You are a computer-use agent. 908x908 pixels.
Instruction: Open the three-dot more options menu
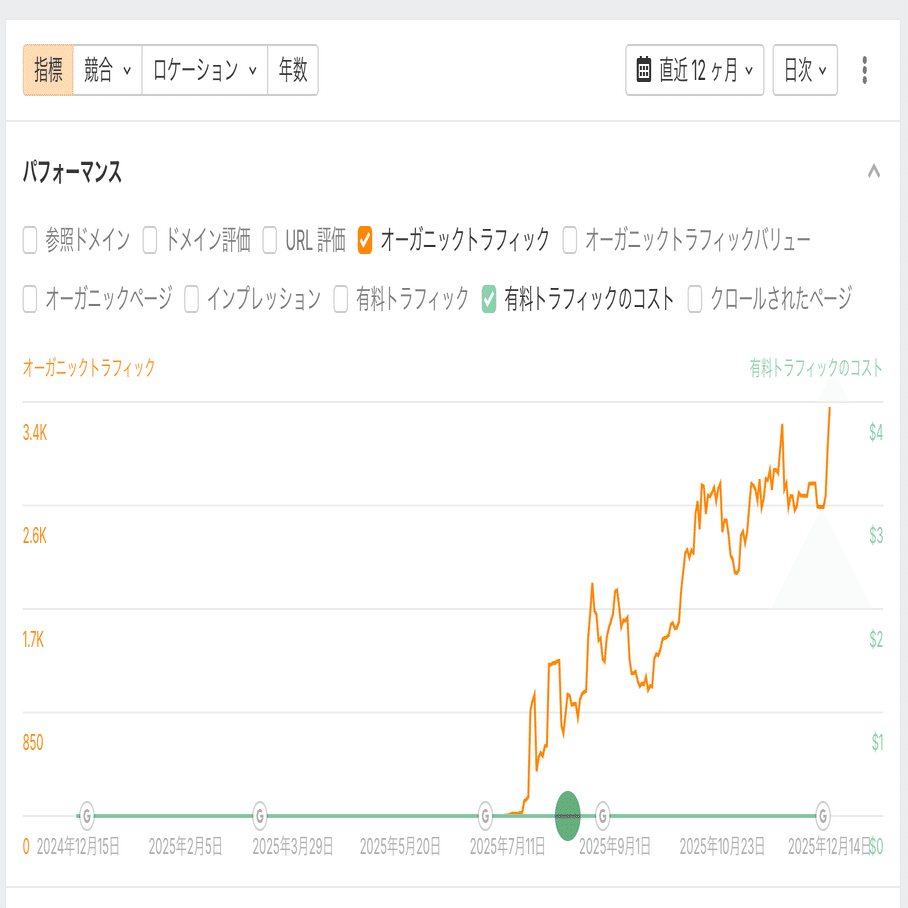864,70
